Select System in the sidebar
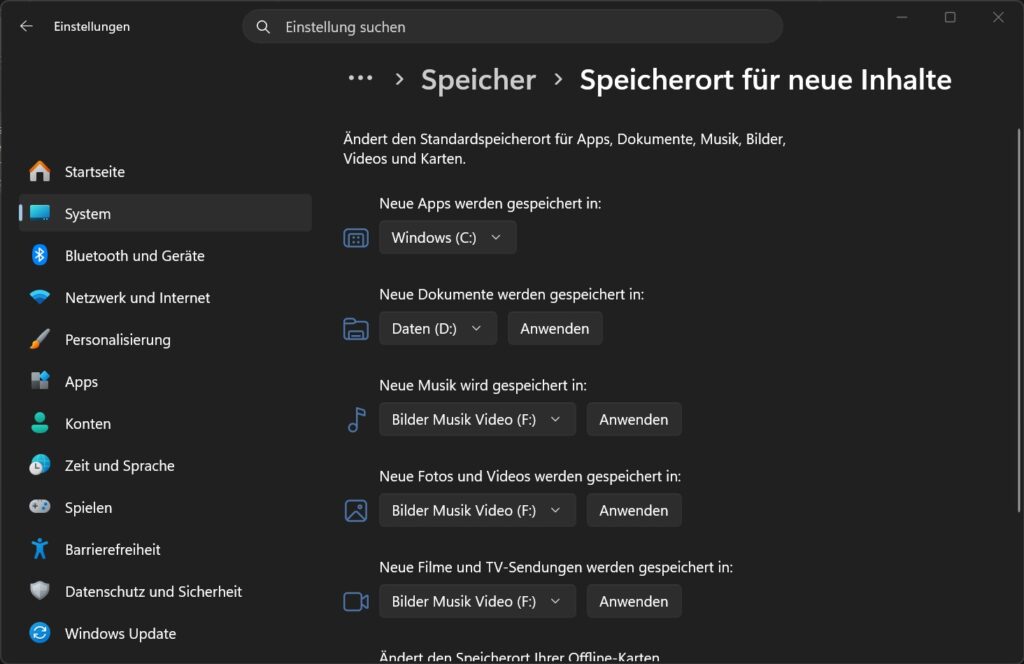 (165, 213)
